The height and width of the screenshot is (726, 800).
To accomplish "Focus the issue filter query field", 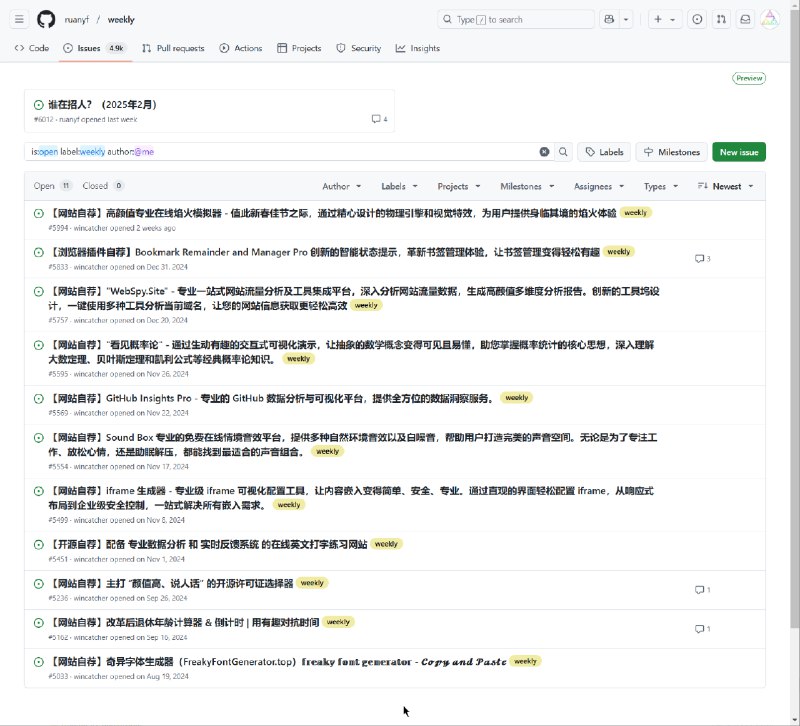I will coord(281,152).
